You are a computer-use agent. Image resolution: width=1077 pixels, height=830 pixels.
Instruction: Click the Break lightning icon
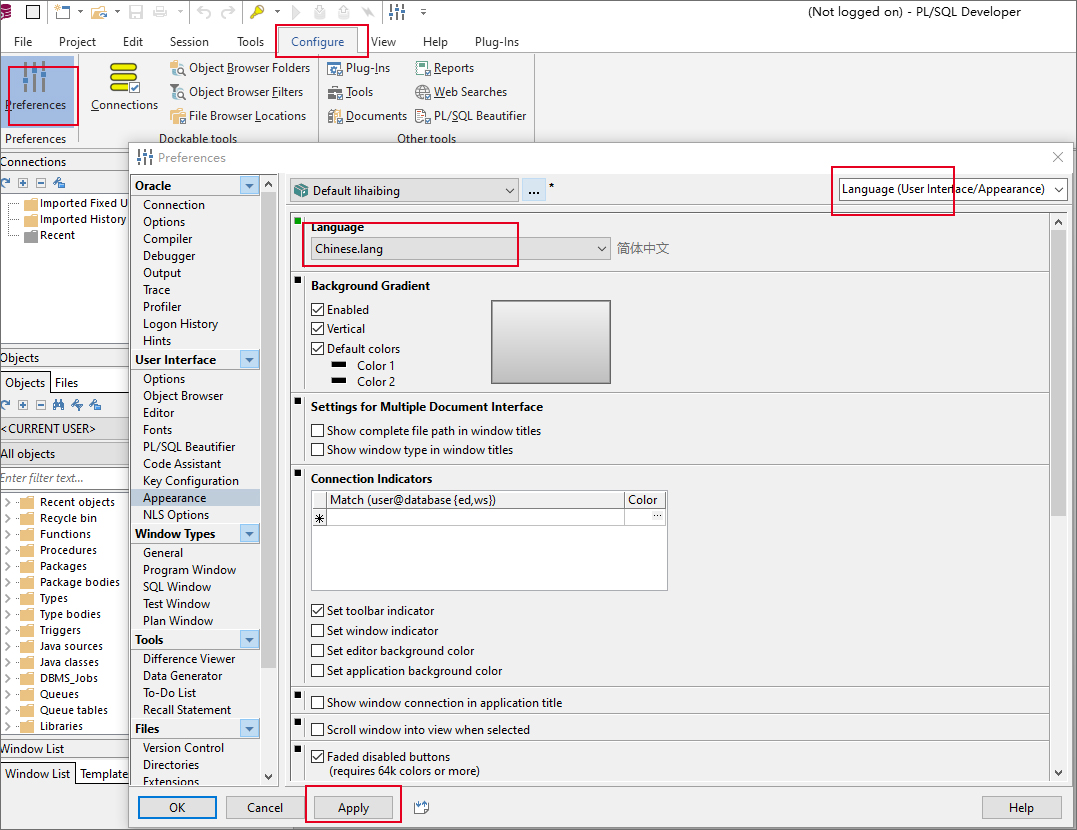tap(367, 12)
